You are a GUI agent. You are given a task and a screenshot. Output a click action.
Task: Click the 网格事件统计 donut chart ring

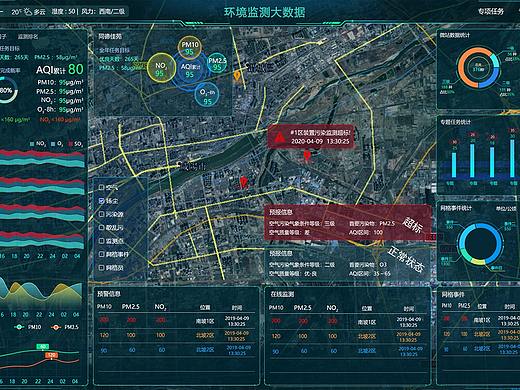click(480, 244)
